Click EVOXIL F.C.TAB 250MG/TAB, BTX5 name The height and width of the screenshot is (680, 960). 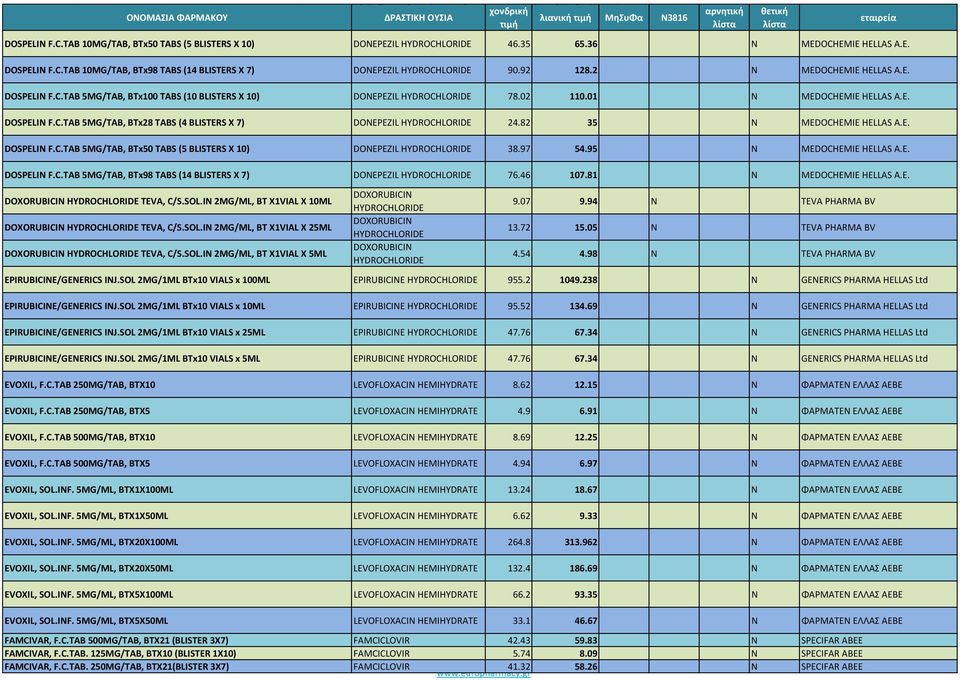[77, 411]
